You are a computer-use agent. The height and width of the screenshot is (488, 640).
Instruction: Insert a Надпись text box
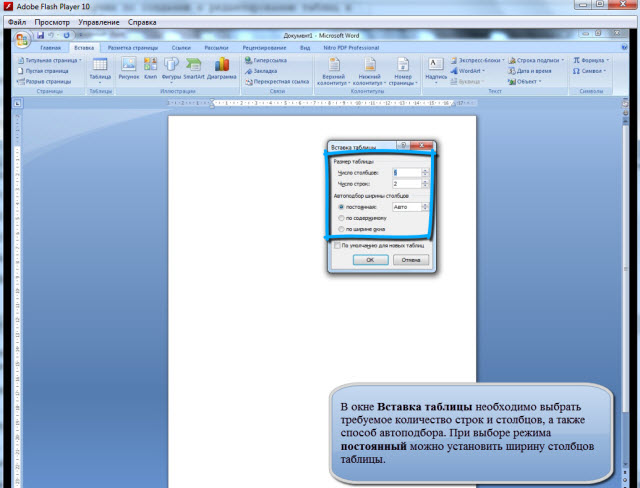coord(436,71)
